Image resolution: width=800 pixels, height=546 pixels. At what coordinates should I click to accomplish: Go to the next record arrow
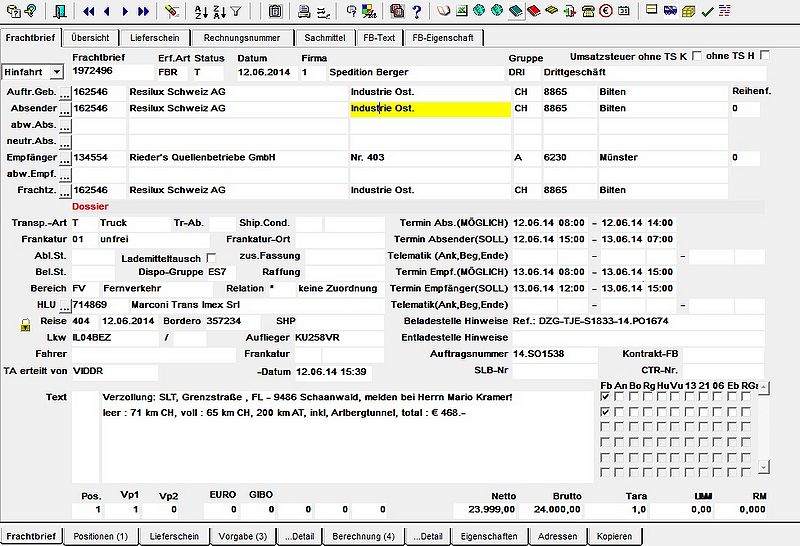point(125,11)
